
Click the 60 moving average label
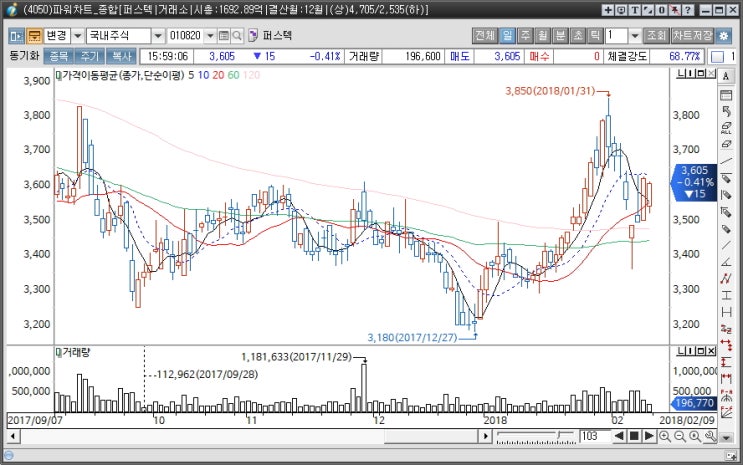(x=234, y=75)
